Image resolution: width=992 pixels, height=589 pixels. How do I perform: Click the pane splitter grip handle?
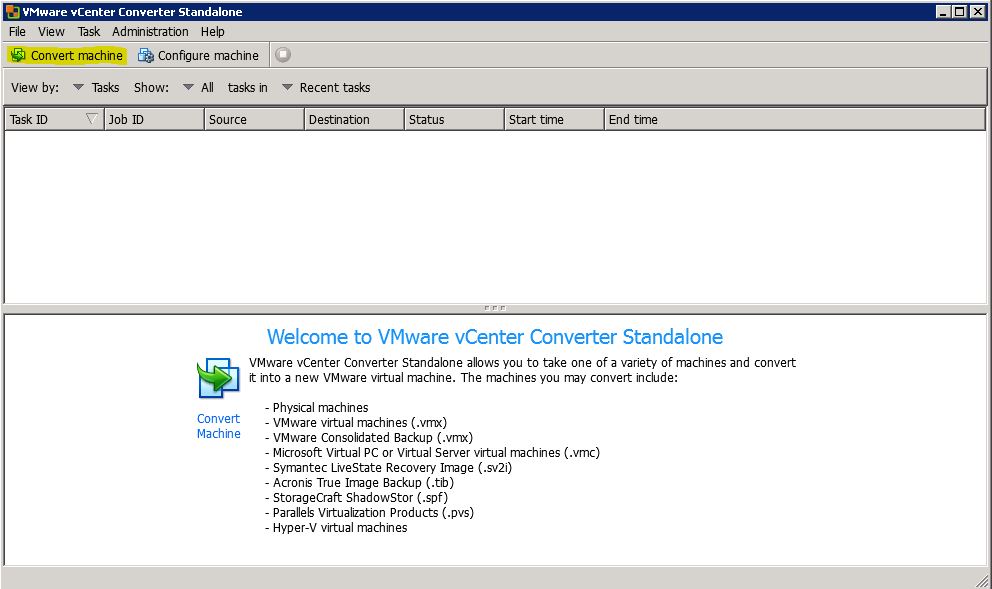tap(495, 308)
